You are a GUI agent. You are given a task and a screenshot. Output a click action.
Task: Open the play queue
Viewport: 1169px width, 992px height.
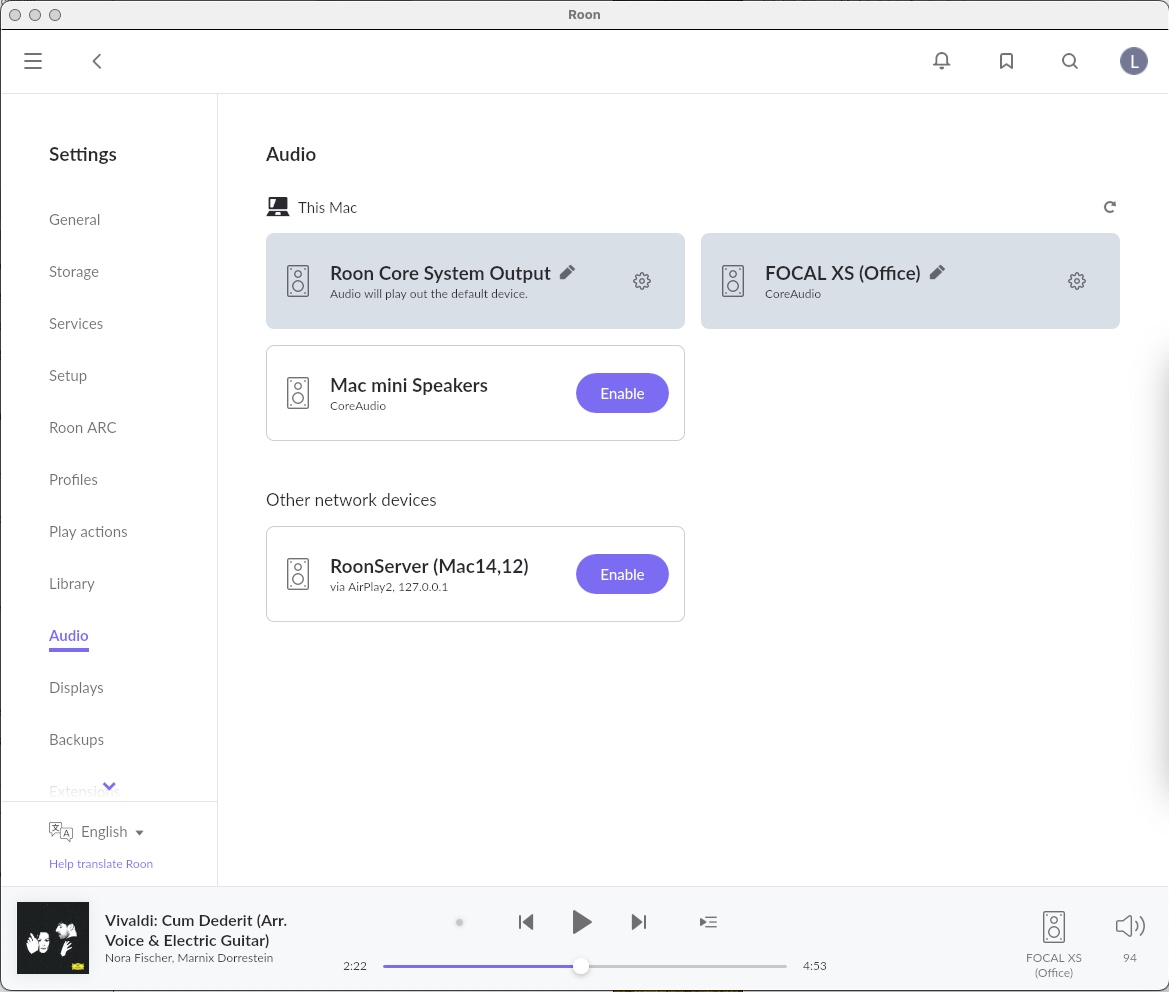708,922
